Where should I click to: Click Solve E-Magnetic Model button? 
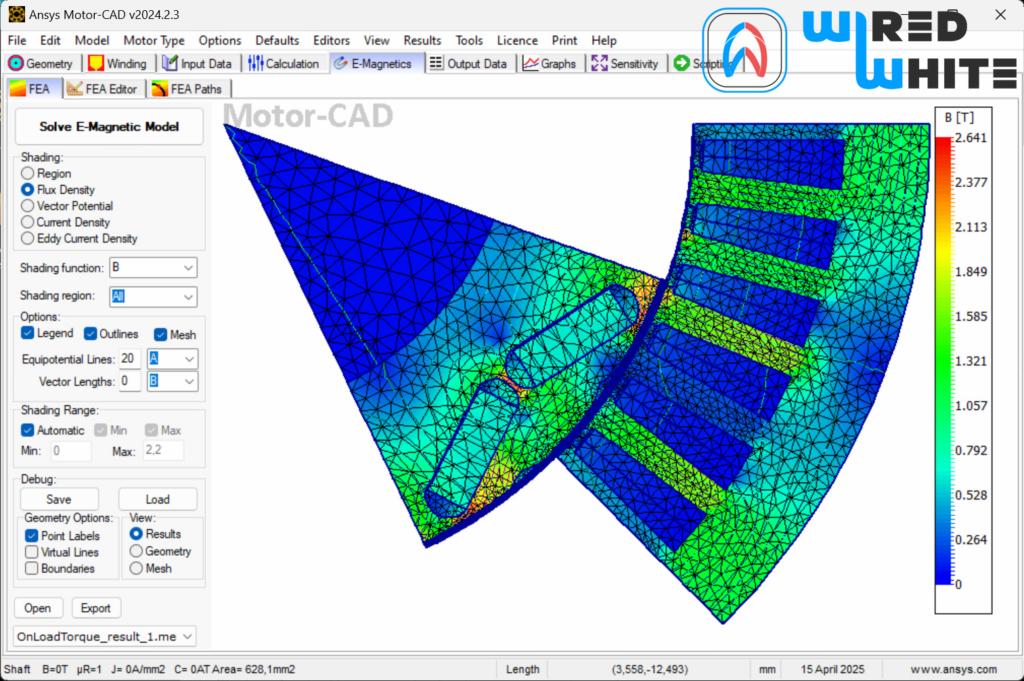[109, 127]
